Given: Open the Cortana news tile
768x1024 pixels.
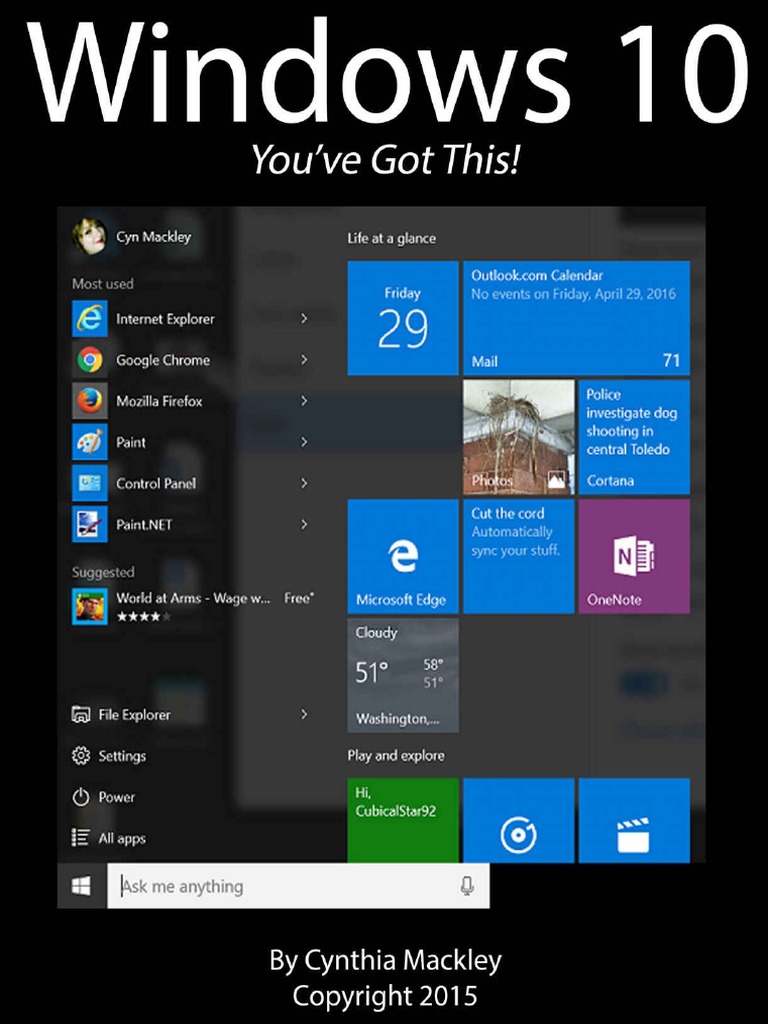Looking at the screenshot, I should coord(634,437).
